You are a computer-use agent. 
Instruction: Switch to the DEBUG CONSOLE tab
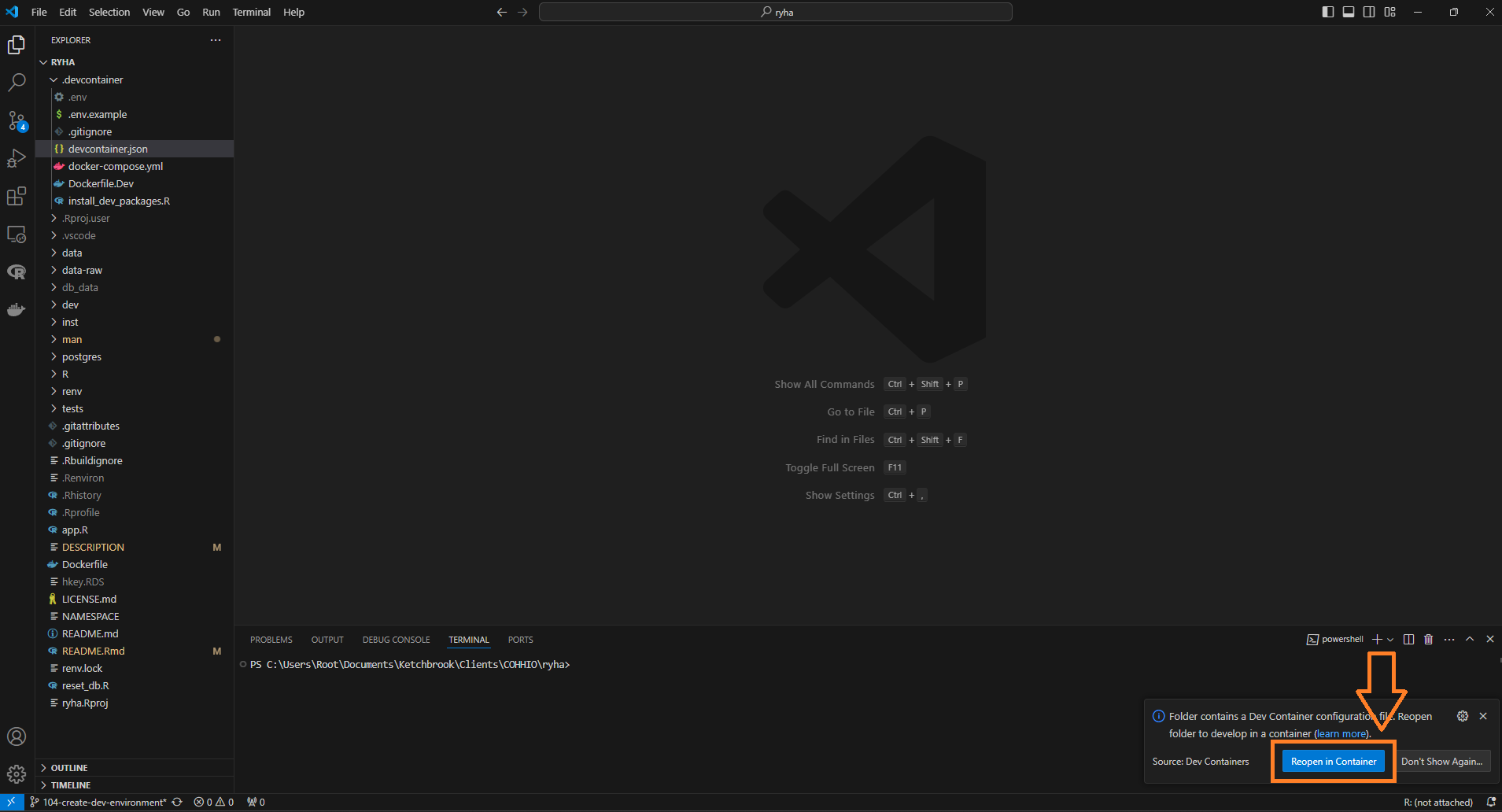[x=396, y=640]
